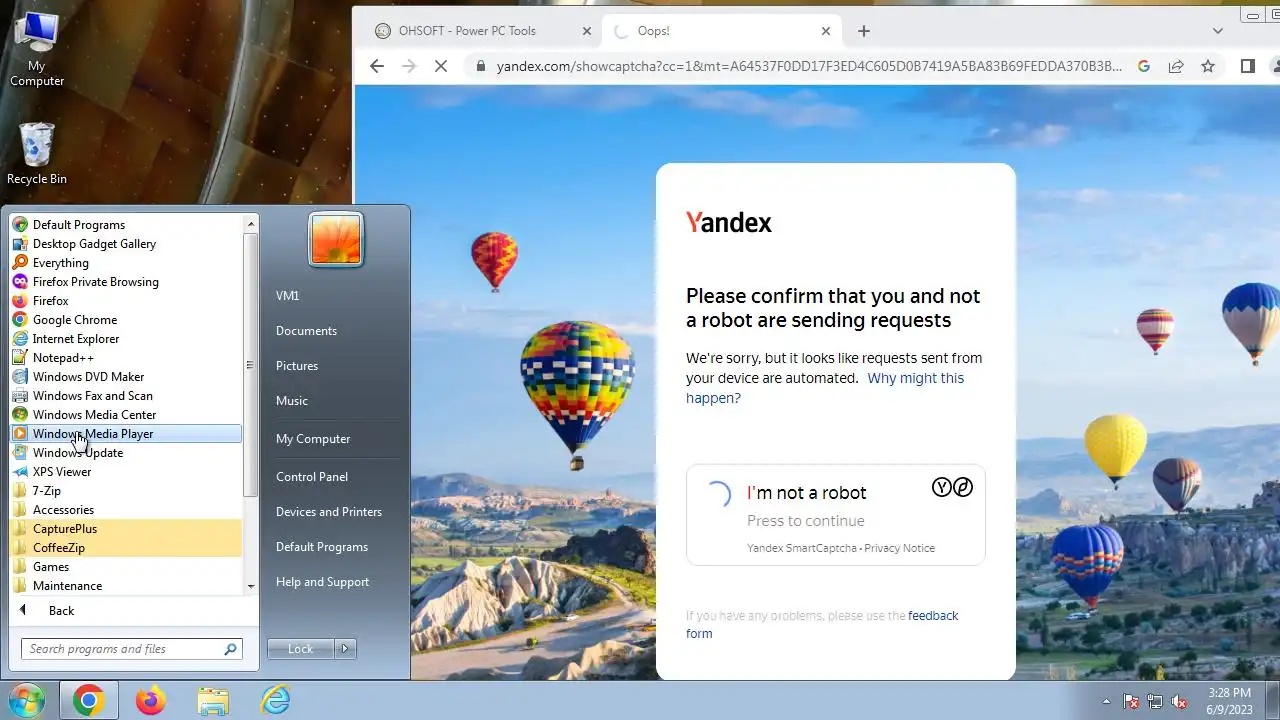The height and width of the screenshot is (720, 1280).
Task: Launch Notepad++ from the Start menu
Action: 125,358
